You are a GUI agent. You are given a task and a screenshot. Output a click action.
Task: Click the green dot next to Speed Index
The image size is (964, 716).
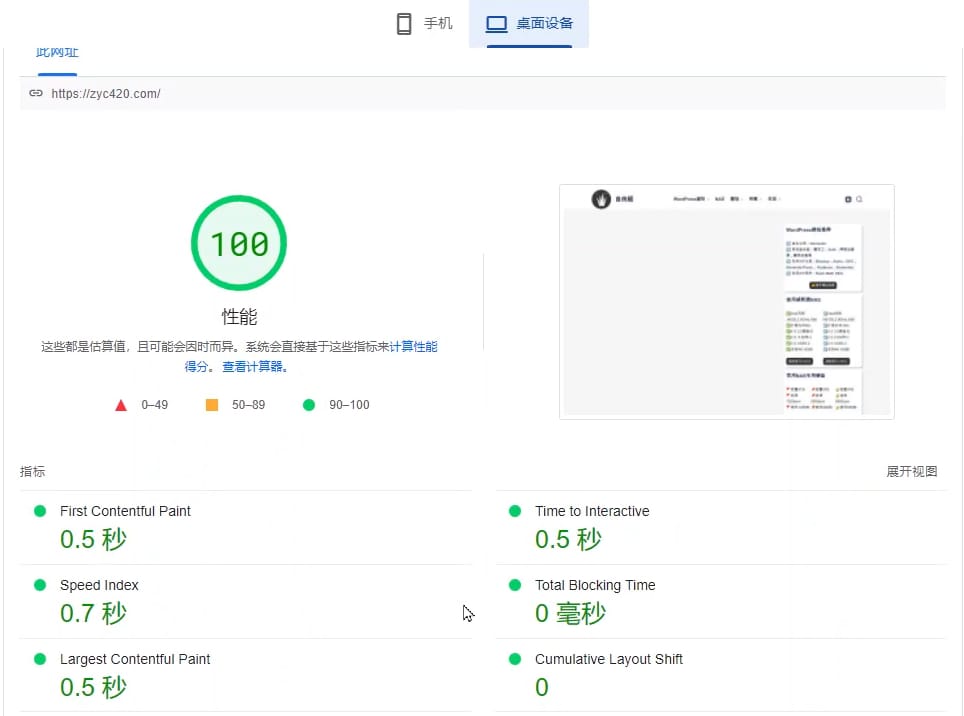click(x=39, y=584)
